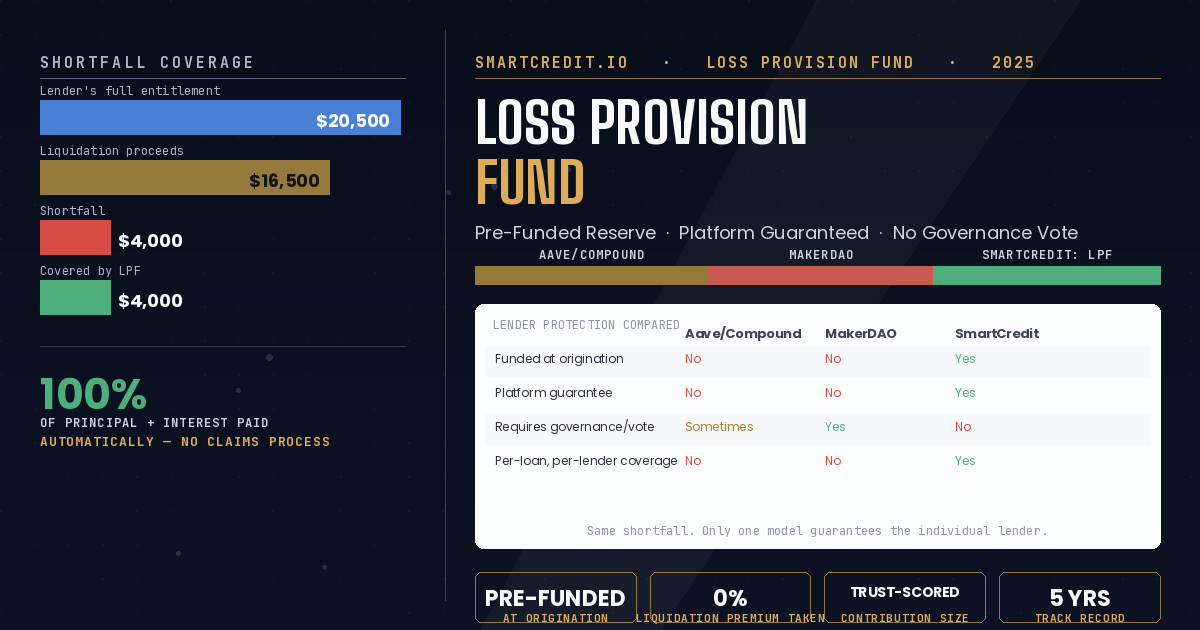The image size is (1200, 630).
Task: Click the SHORTFALL COVERAGE heading
Action: (147, 63)
